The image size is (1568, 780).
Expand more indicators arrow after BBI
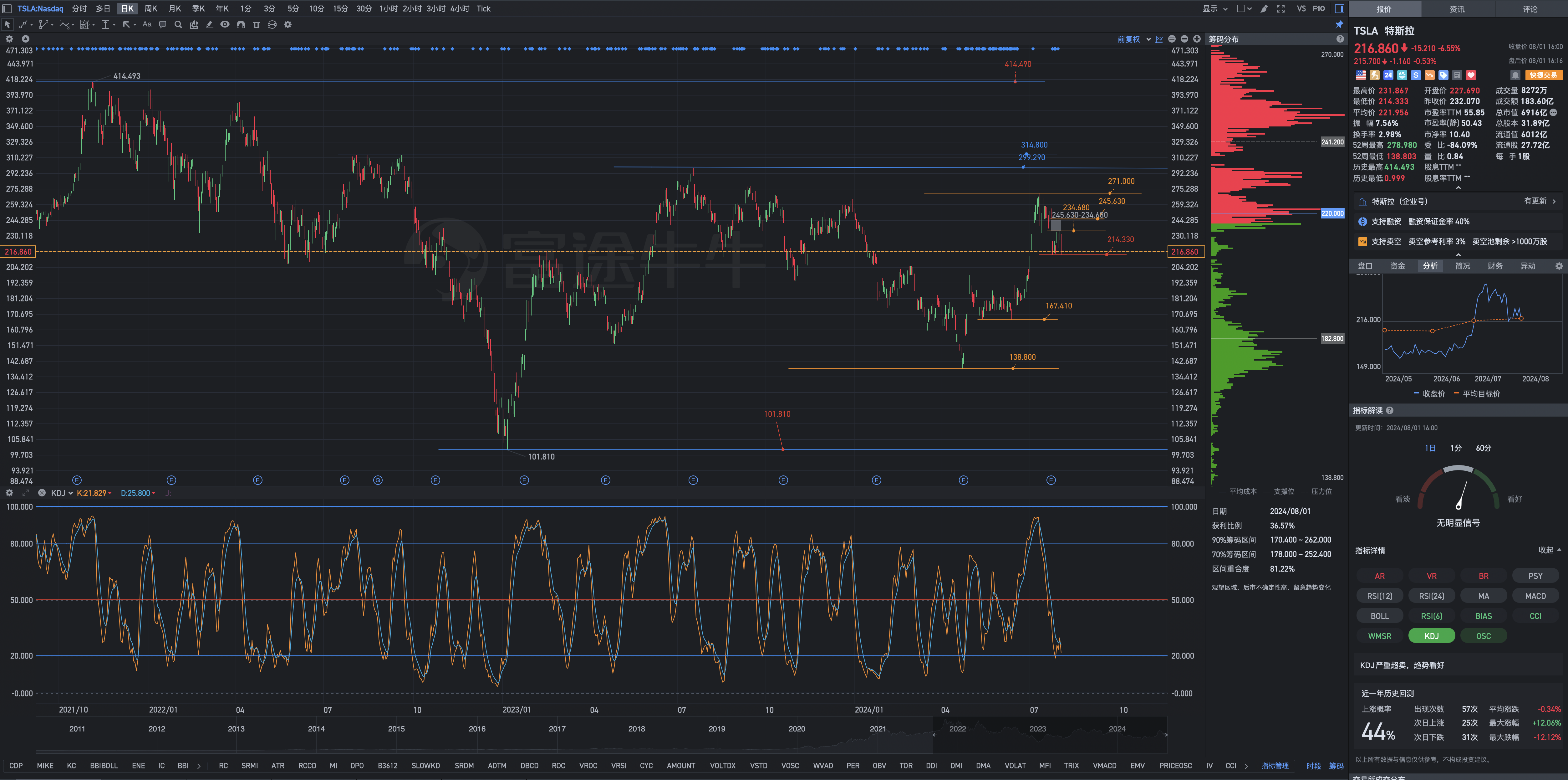199,766
